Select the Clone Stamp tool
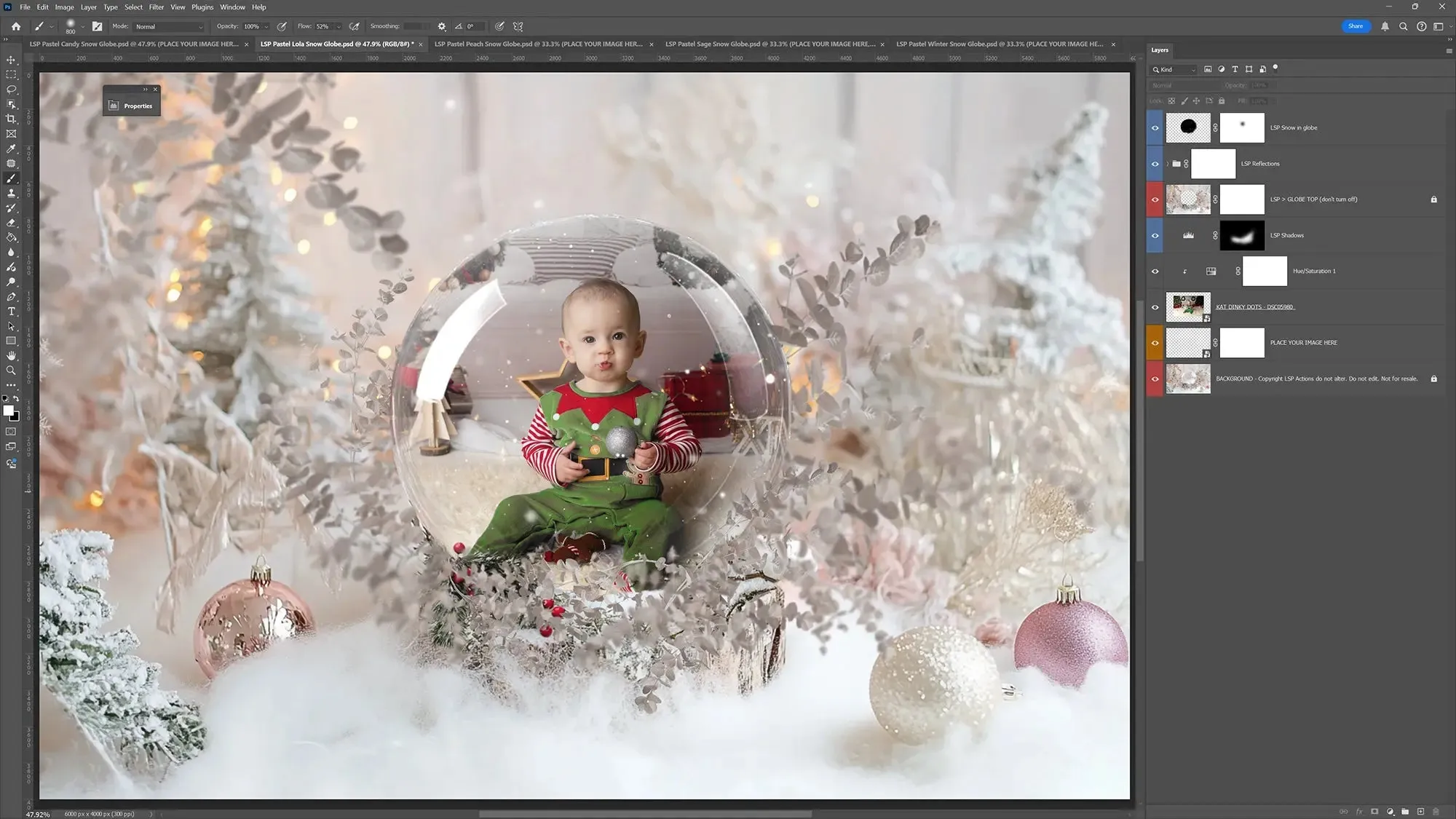The image size is (1456, 819). click(x=11, y=193)
